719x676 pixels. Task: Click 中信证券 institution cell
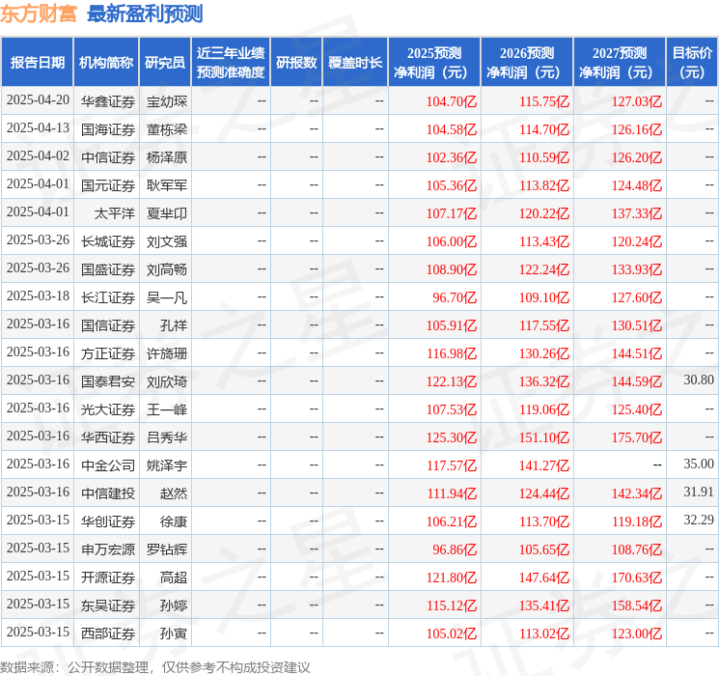coord(108,157)
